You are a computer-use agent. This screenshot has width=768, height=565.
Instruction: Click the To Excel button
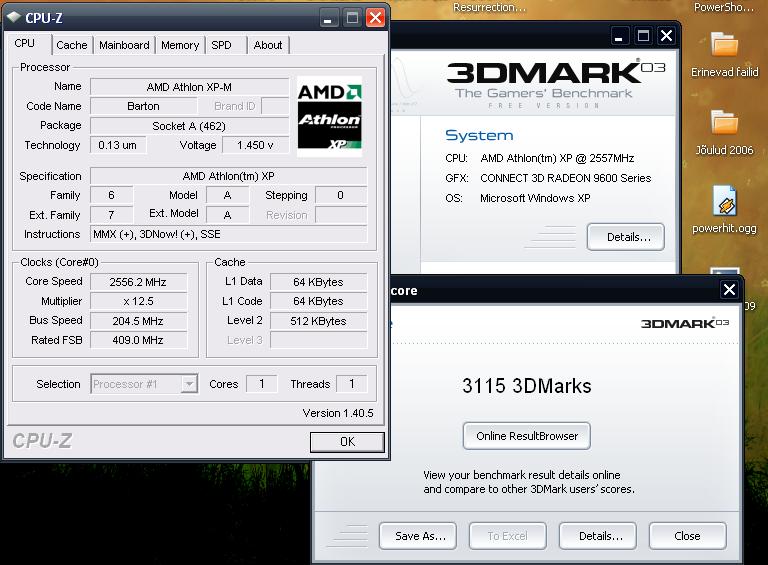(x=508, y=536)
